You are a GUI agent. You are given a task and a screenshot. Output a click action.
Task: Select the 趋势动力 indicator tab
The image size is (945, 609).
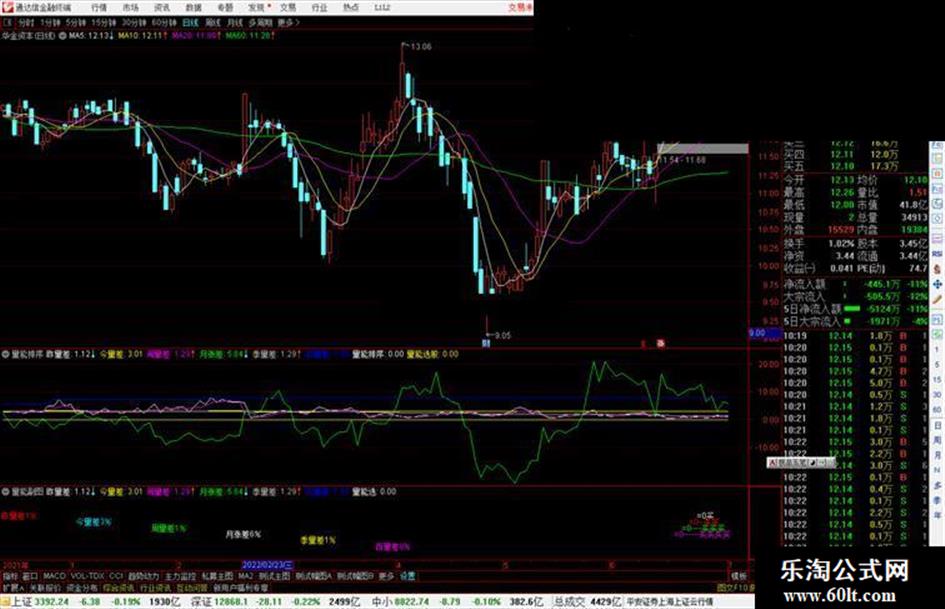(143, 576)
